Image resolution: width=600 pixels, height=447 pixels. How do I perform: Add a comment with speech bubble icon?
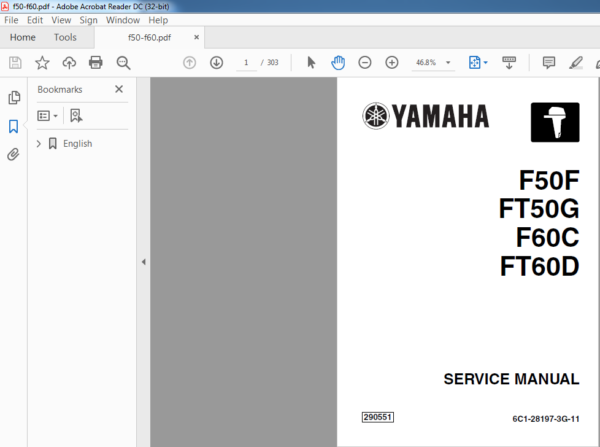pos(549,62)
